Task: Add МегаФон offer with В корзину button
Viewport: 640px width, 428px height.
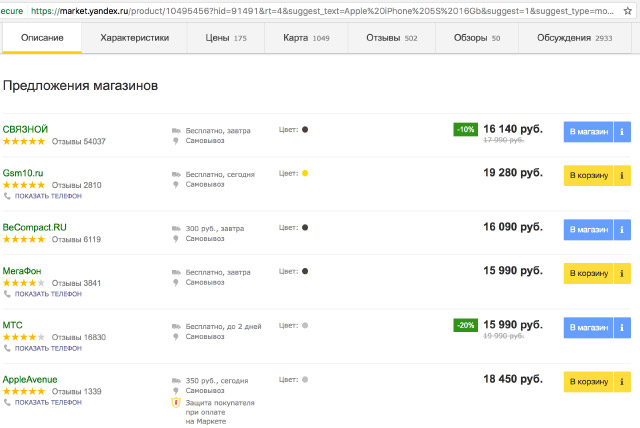Action: coord(589,273)
